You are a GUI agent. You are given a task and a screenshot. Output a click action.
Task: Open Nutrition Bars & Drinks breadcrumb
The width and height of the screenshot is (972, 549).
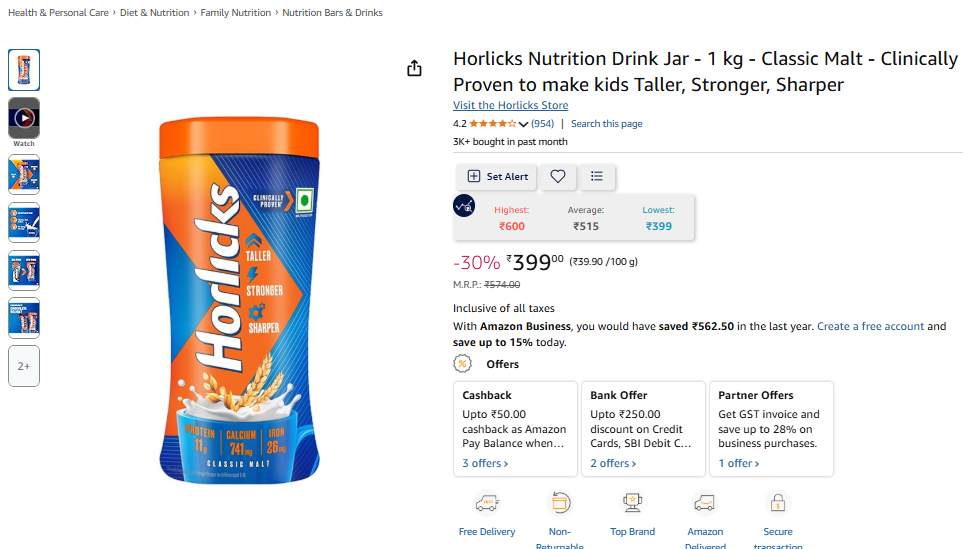[332, 13]
